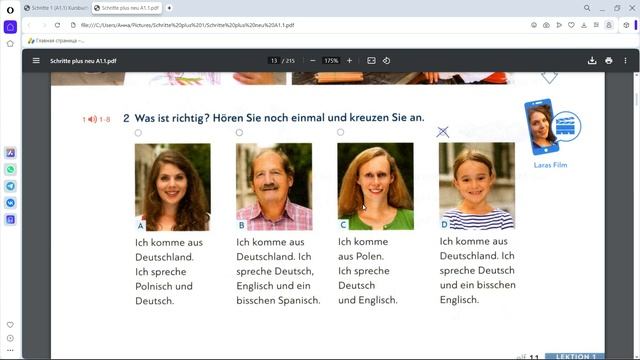Open browser downloads icon in address bar

584,25
